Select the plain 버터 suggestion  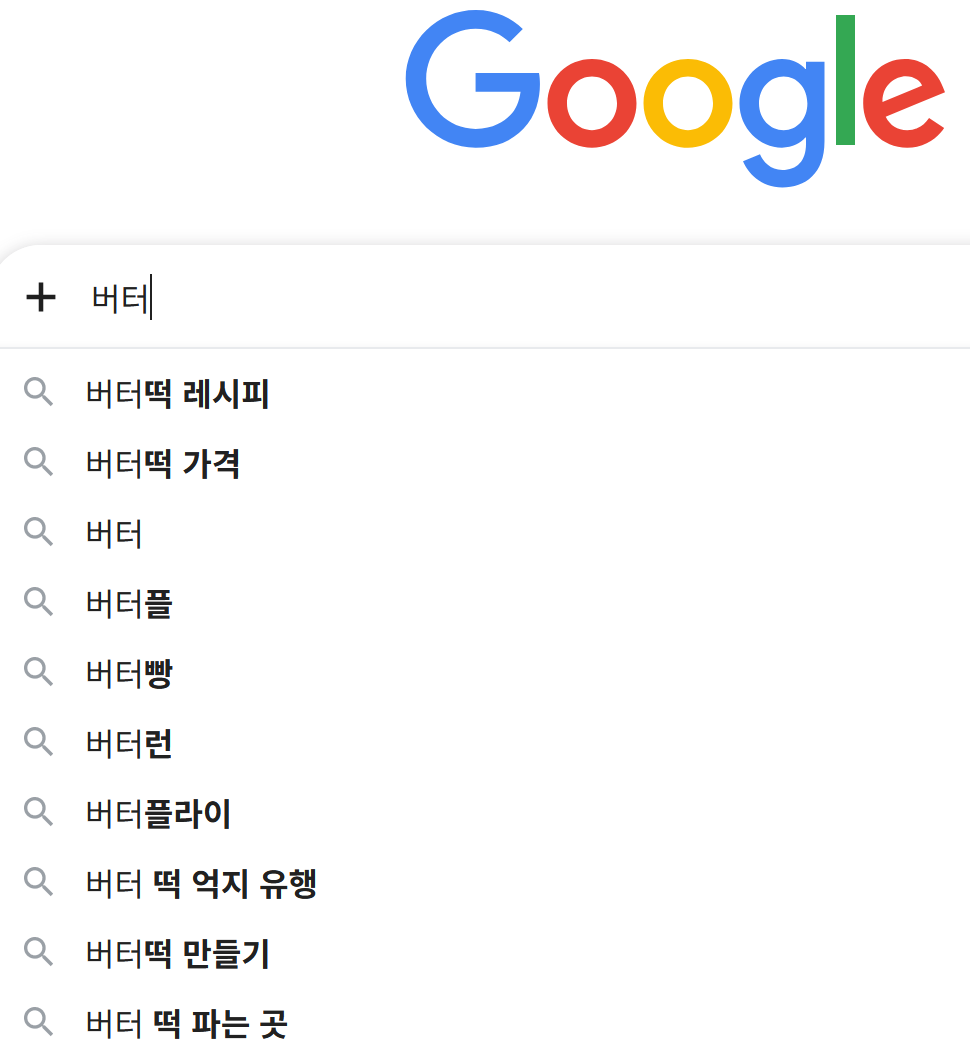[x=114, y=535]
